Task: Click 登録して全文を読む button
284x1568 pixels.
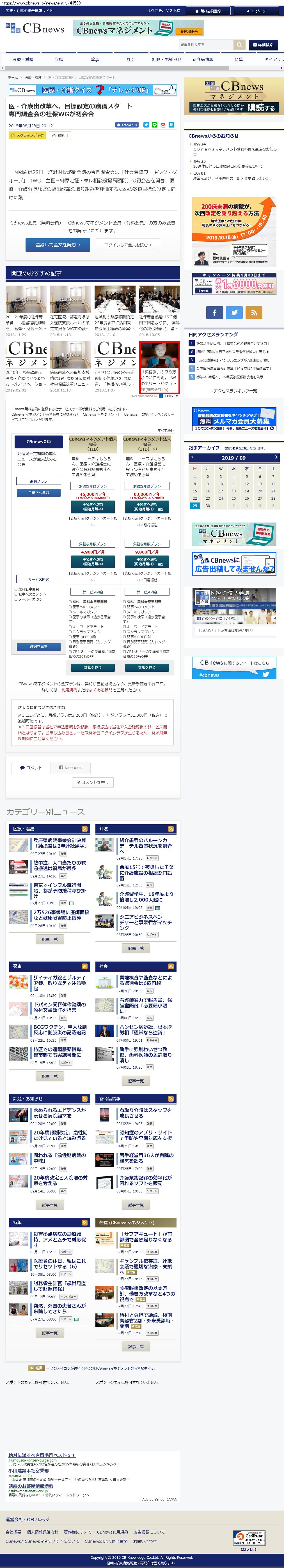Action: [57, 245]
